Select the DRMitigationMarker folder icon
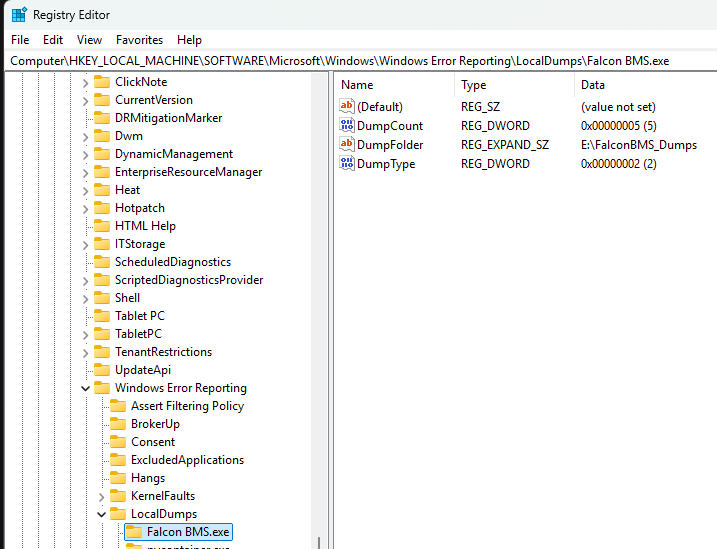The image size is (717, 549). [x=102, y=118]
